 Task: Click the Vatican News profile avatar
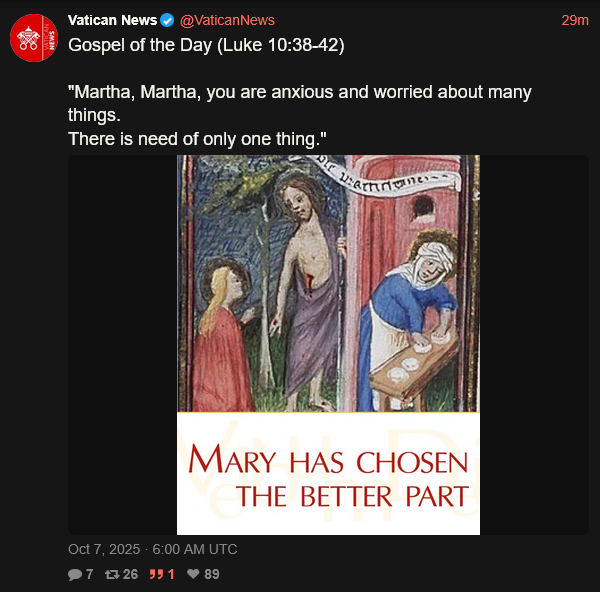tap(33, 39)
